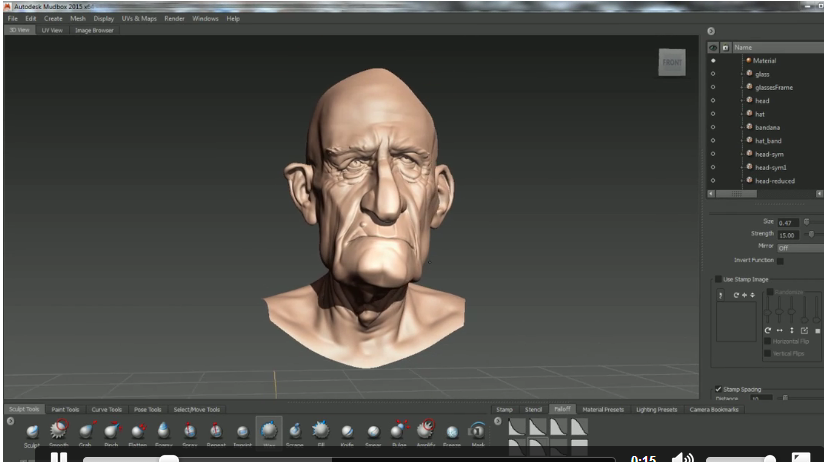The image size is (824, 462).
Task: Choose the Grab tool
Action: 85,430
